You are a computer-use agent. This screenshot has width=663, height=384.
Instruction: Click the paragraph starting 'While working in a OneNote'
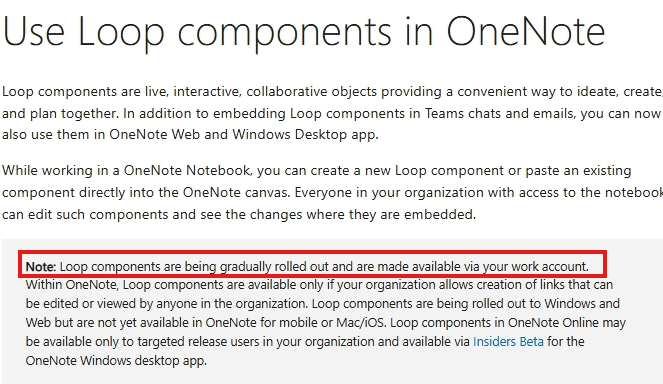(332, 192)
